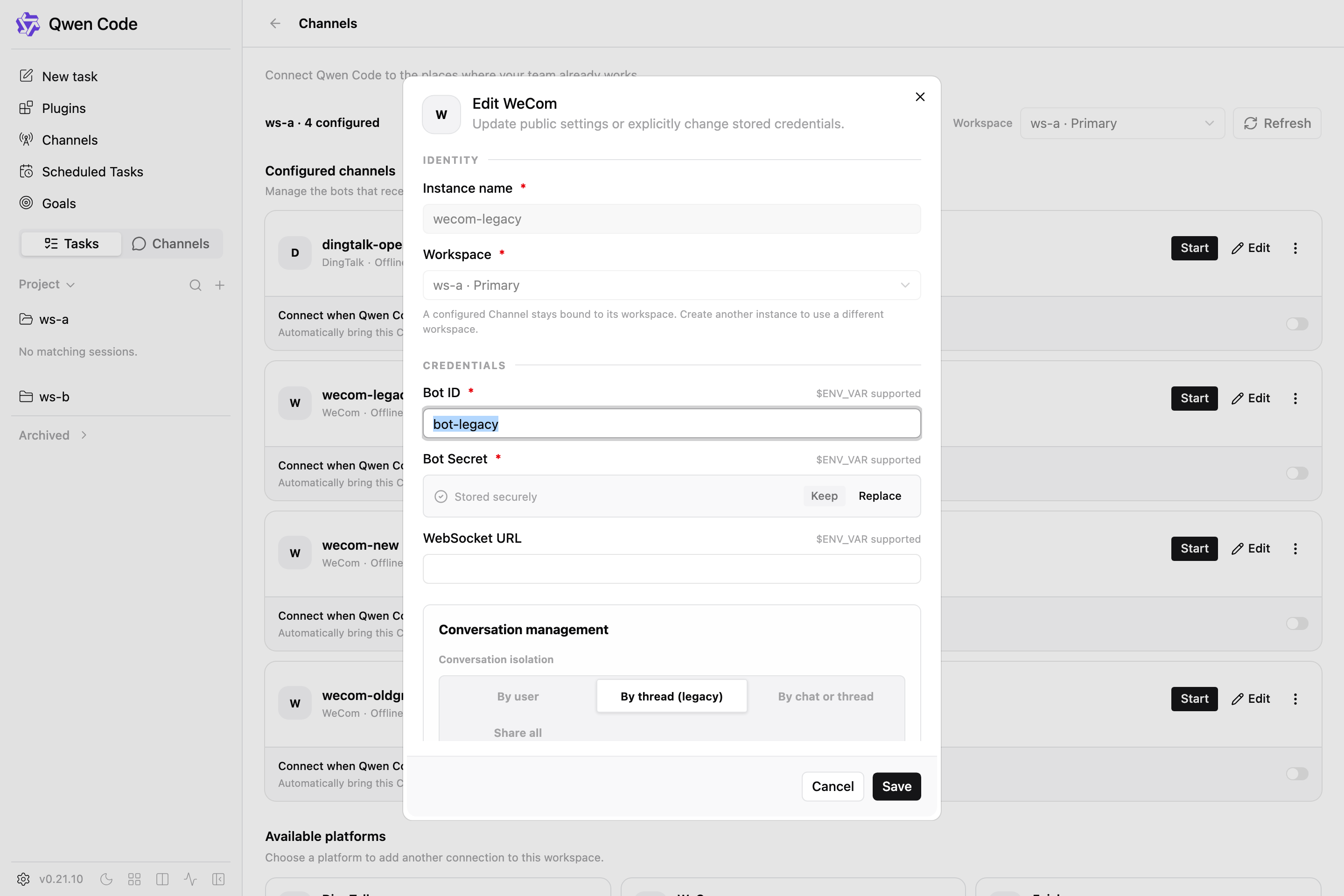Start the wecom-oldgroup channel
Image resolution: width=1344 pixels, height=896 pixels.
point(1194,699)
